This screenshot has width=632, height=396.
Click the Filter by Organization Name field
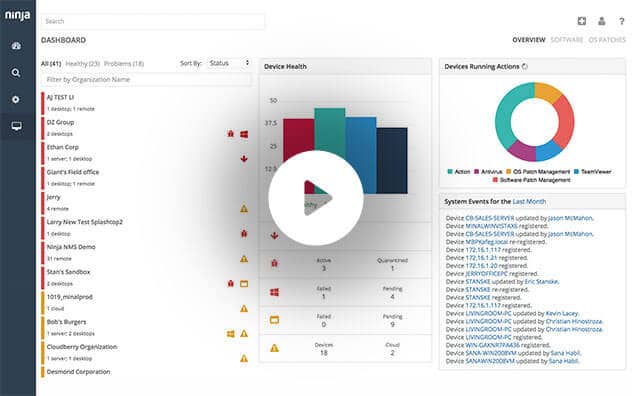click(x=146, y=80)
